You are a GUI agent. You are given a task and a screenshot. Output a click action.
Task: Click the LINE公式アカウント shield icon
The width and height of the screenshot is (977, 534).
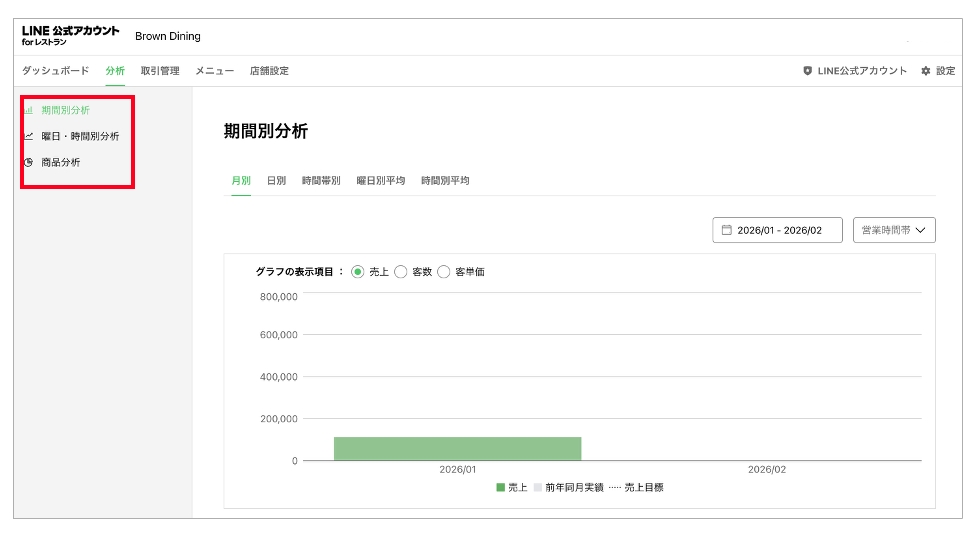[808, 71]
